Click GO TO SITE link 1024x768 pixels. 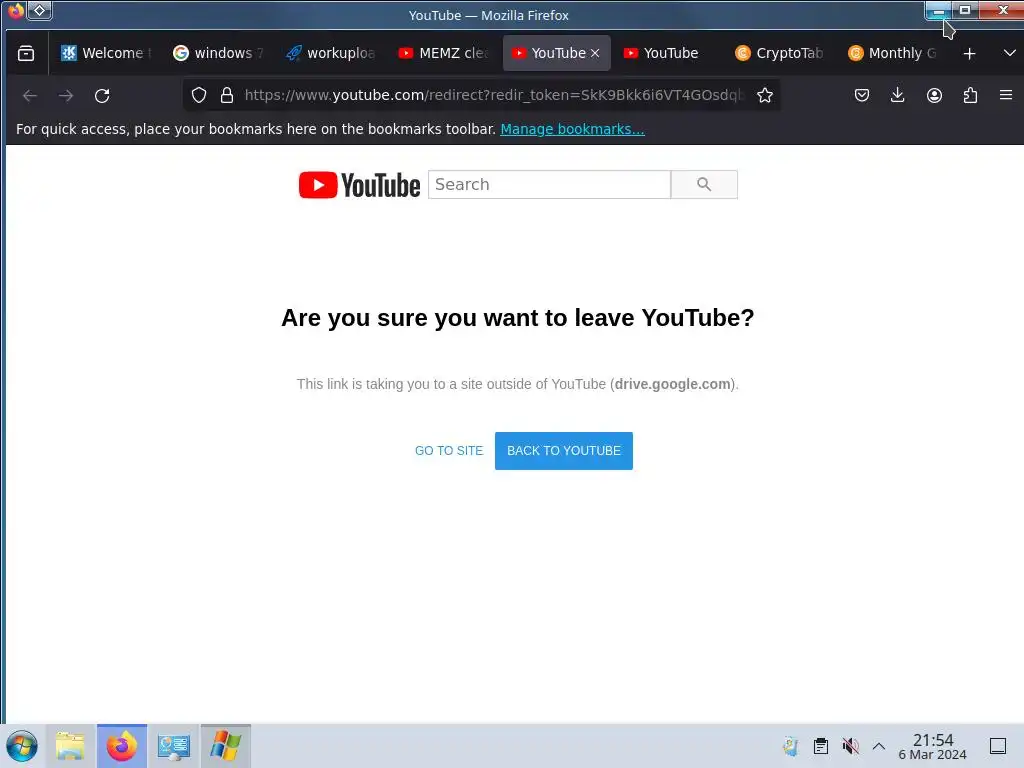(449, 451)
